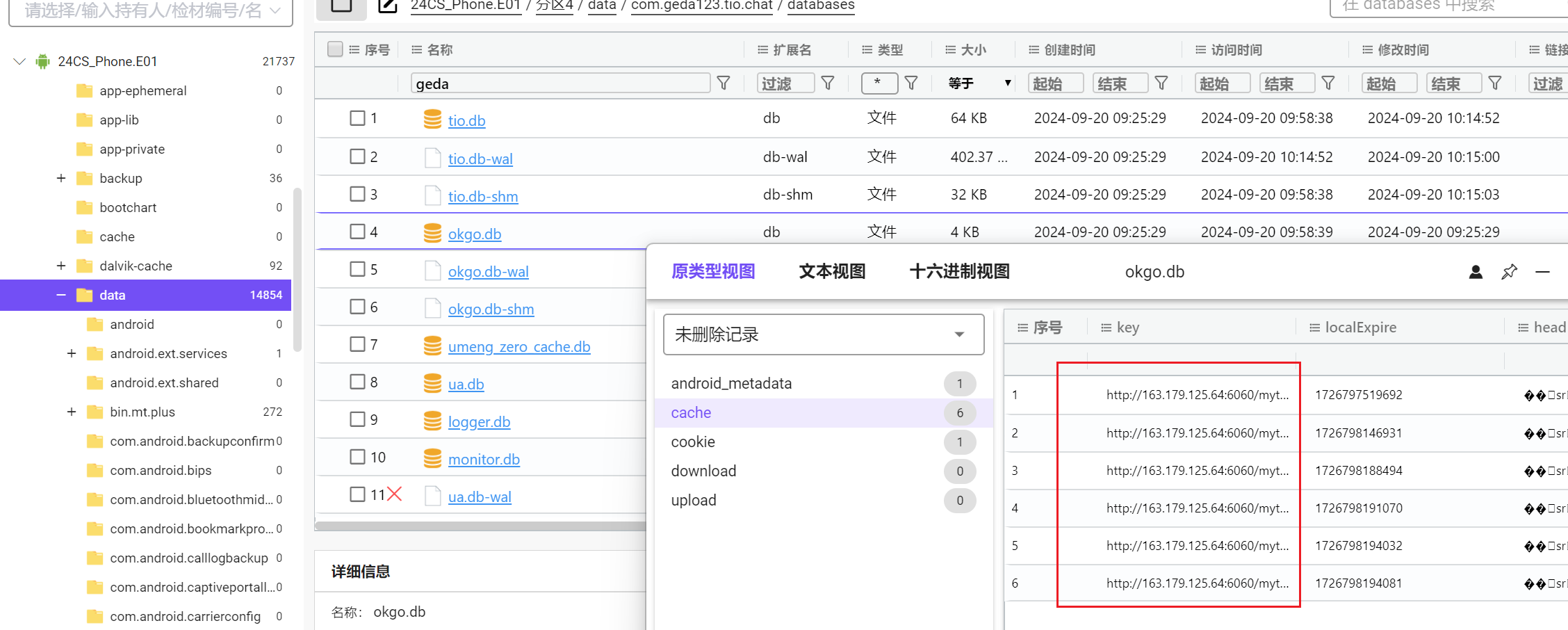Viewport: 1568px width, 630px height.
Task: Click the user profile icon in preview panel
Action: [x=1476, y=272]
